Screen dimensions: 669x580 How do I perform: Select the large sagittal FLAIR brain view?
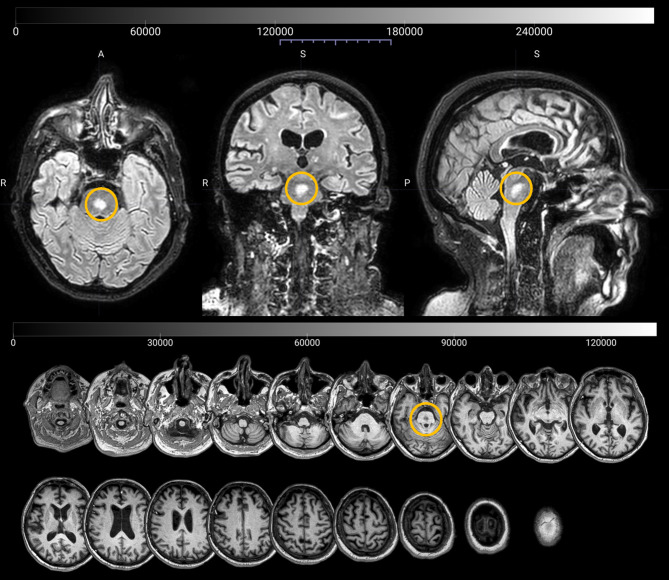[x=536, y=193]
